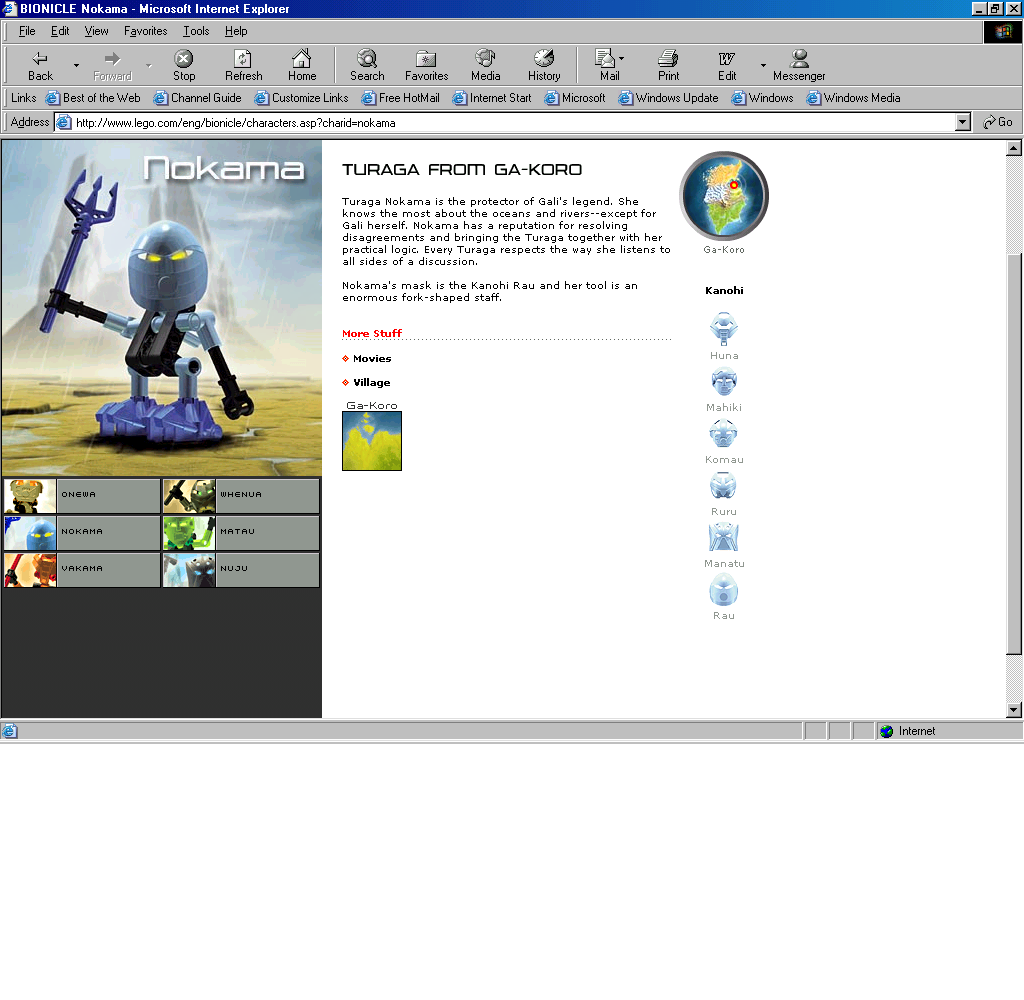Open the Windows Media link
This screenshot has width=1024, height=1000.
point(854,98)
